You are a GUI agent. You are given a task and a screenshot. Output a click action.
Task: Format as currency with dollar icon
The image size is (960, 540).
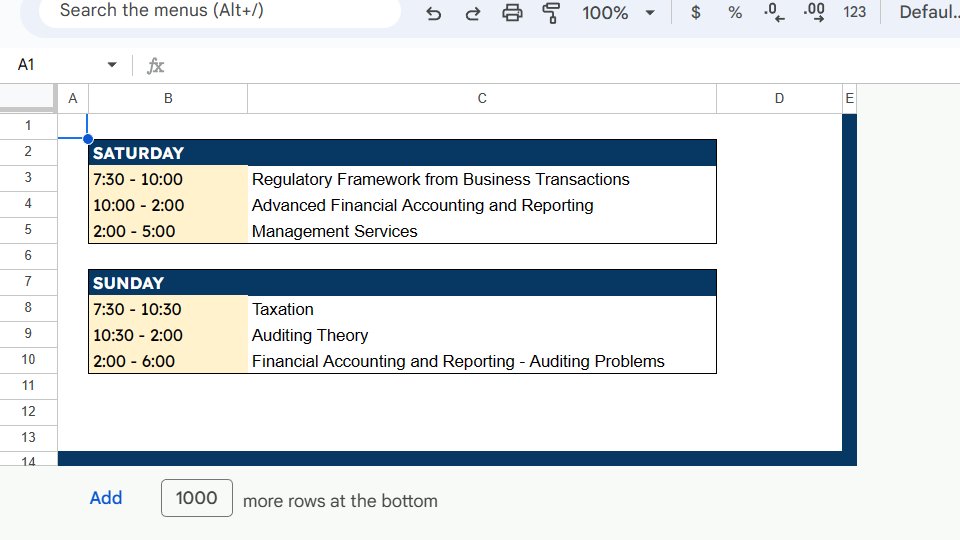coord(696,12)
